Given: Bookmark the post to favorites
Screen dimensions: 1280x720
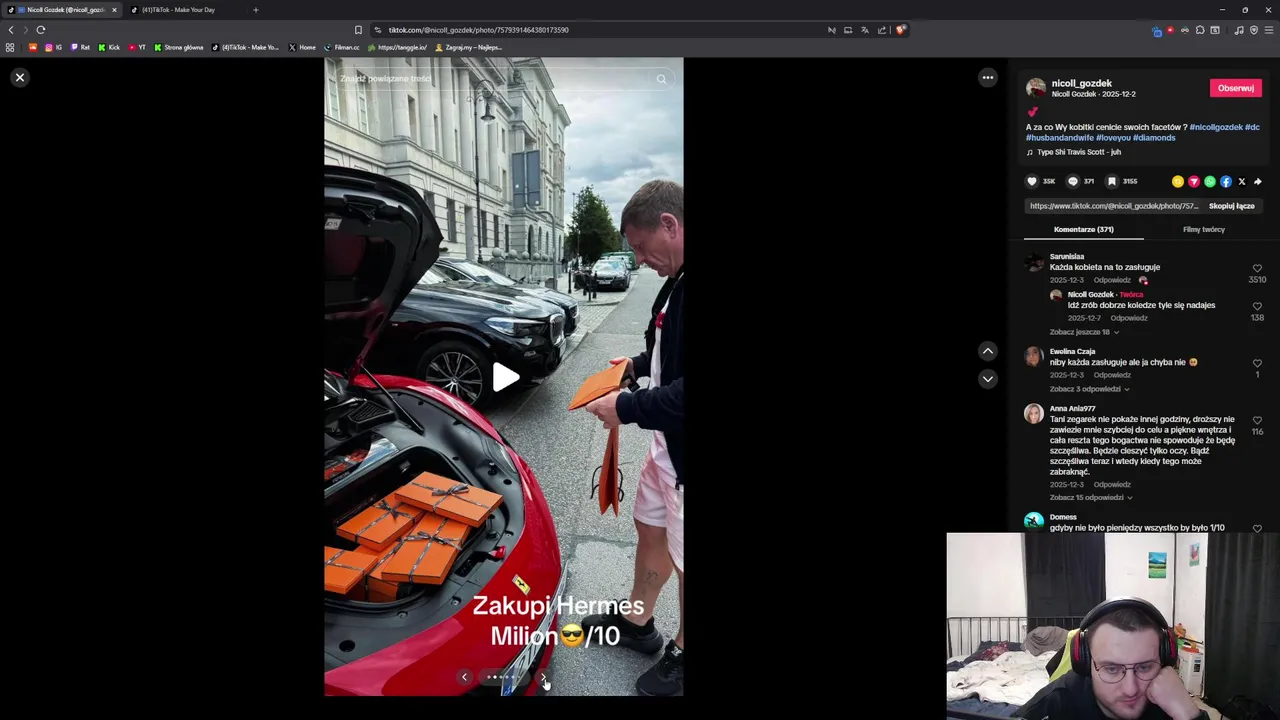Looking at the screenshot, I should [x=1111, y=181].
